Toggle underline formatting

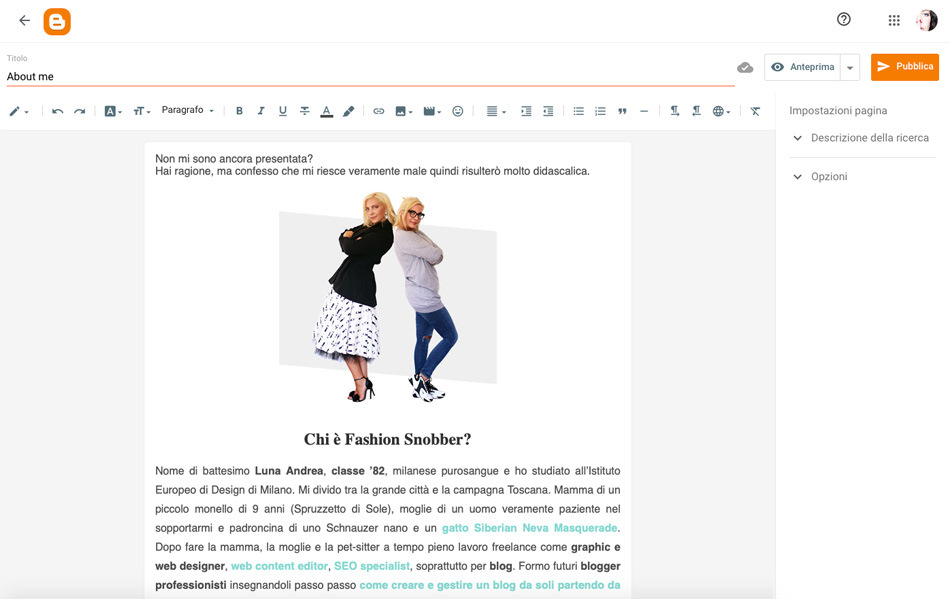282,111
